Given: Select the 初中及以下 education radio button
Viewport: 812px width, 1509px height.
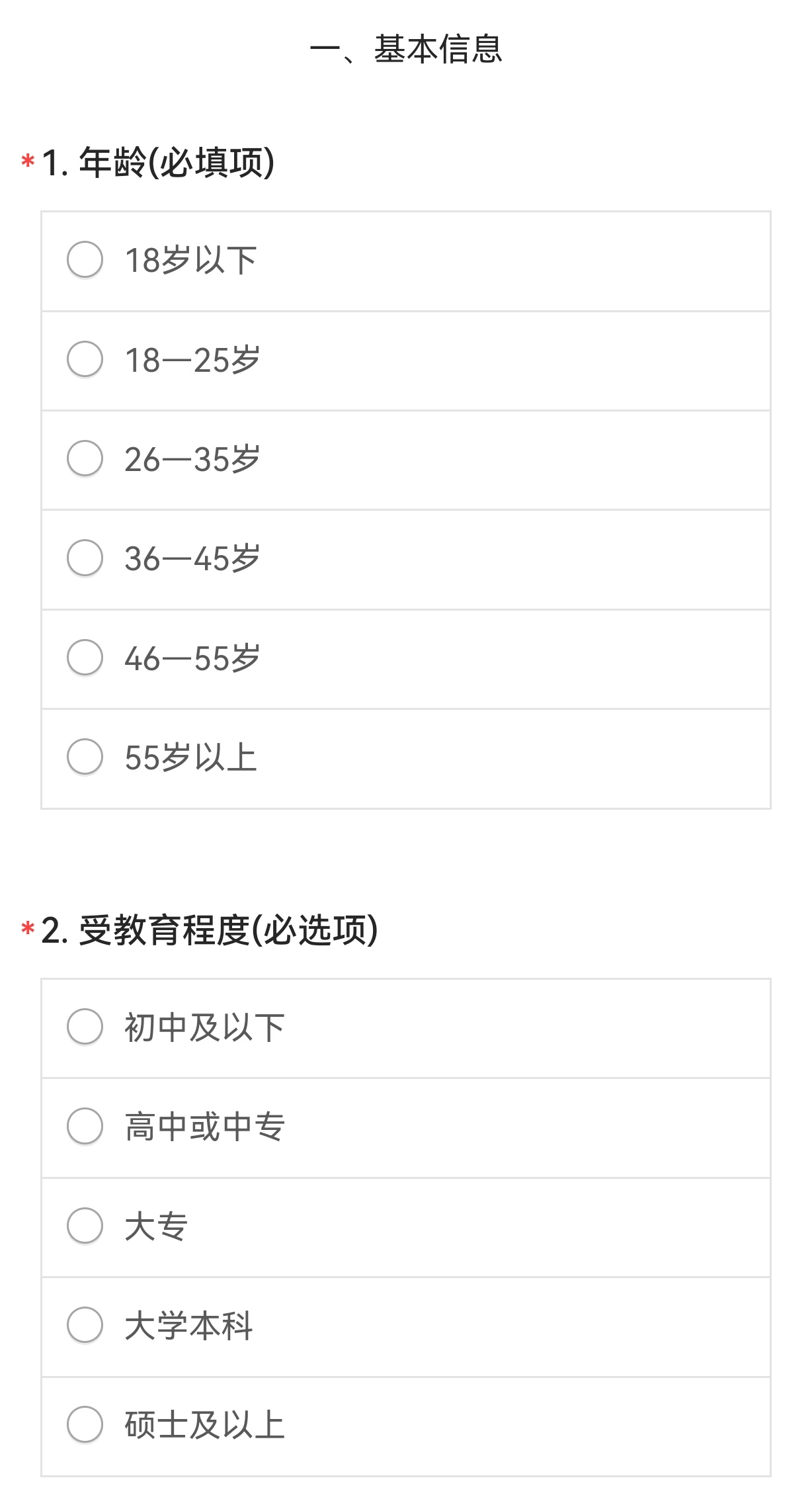Looking at the screenshot, I should point(85,1027).
